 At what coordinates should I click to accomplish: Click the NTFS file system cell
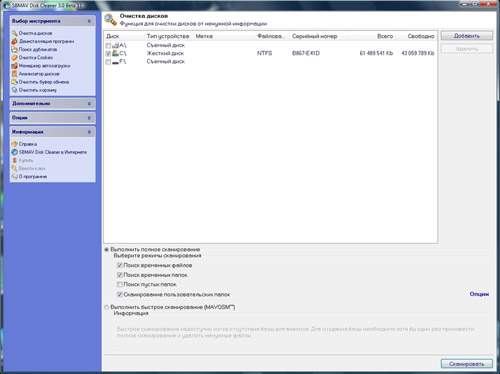coord(264,53)
